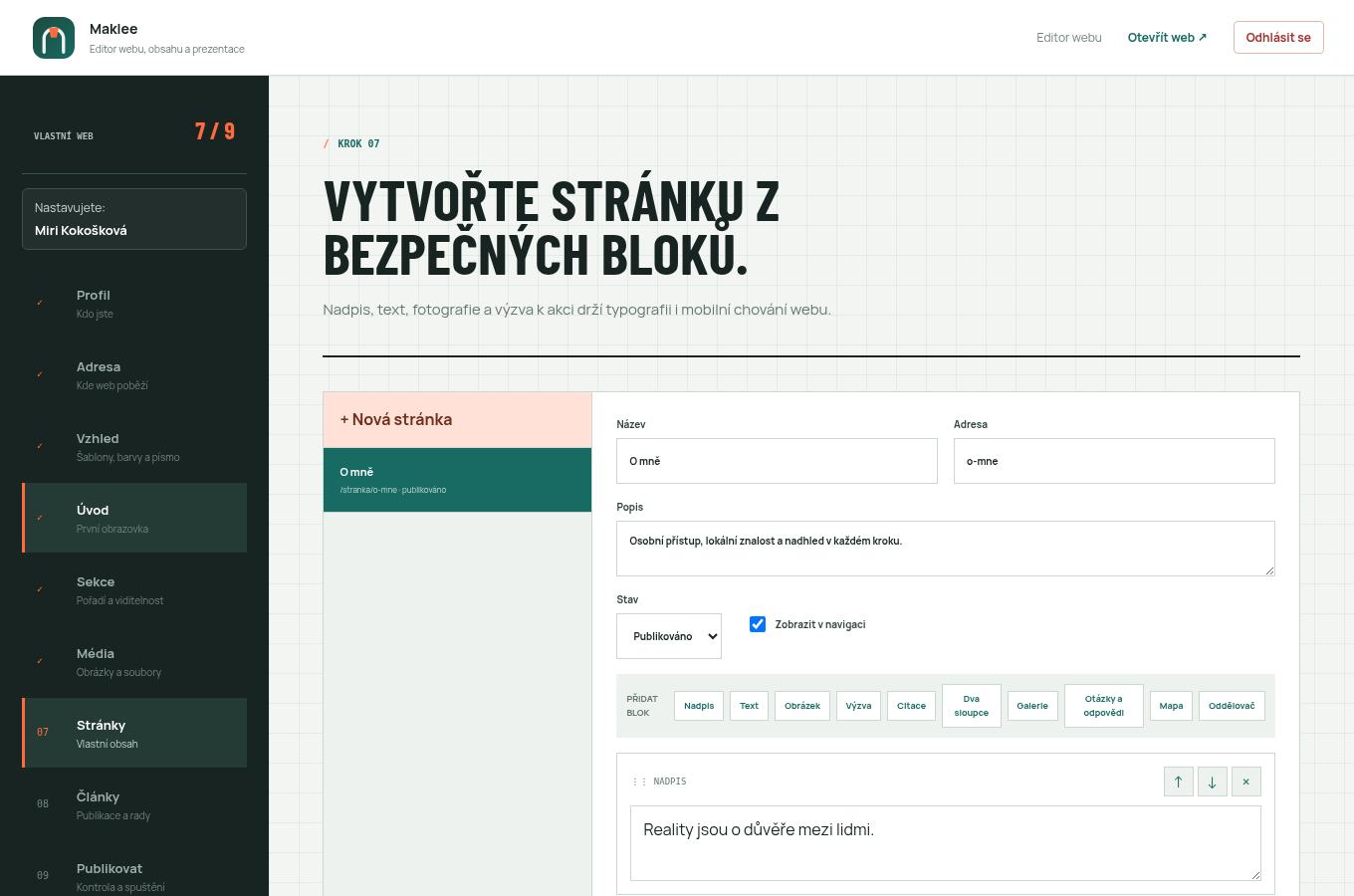Viewport: 1354px width, 896px height.
Task: Open the Vzhled step
Action: click(x=134, y=446)
